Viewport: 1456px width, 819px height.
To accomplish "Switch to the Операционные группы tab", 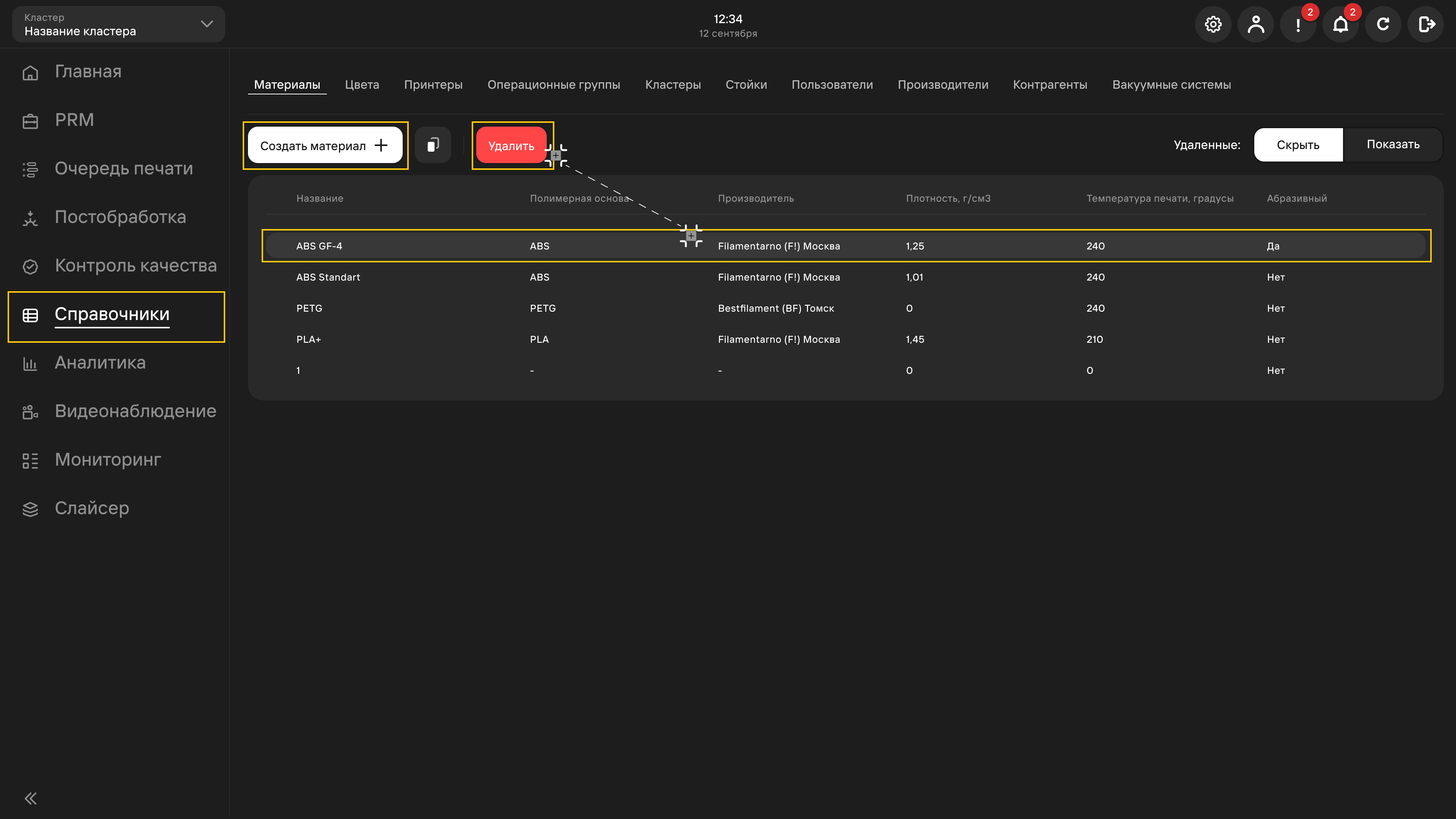I will pyautogui.click(x=553, y=85).
